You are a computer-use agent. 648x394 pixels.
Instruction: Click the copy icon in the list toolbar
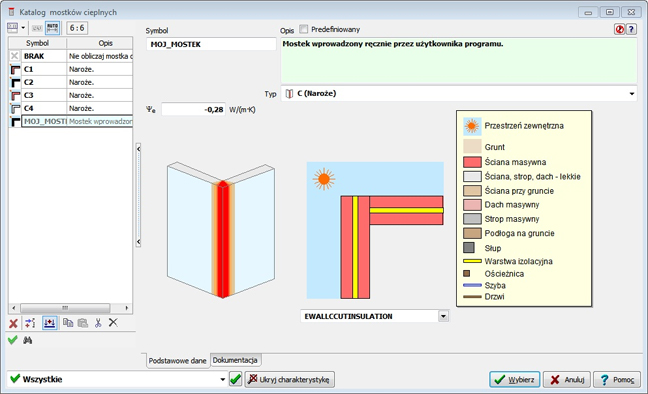click(68, 323)
